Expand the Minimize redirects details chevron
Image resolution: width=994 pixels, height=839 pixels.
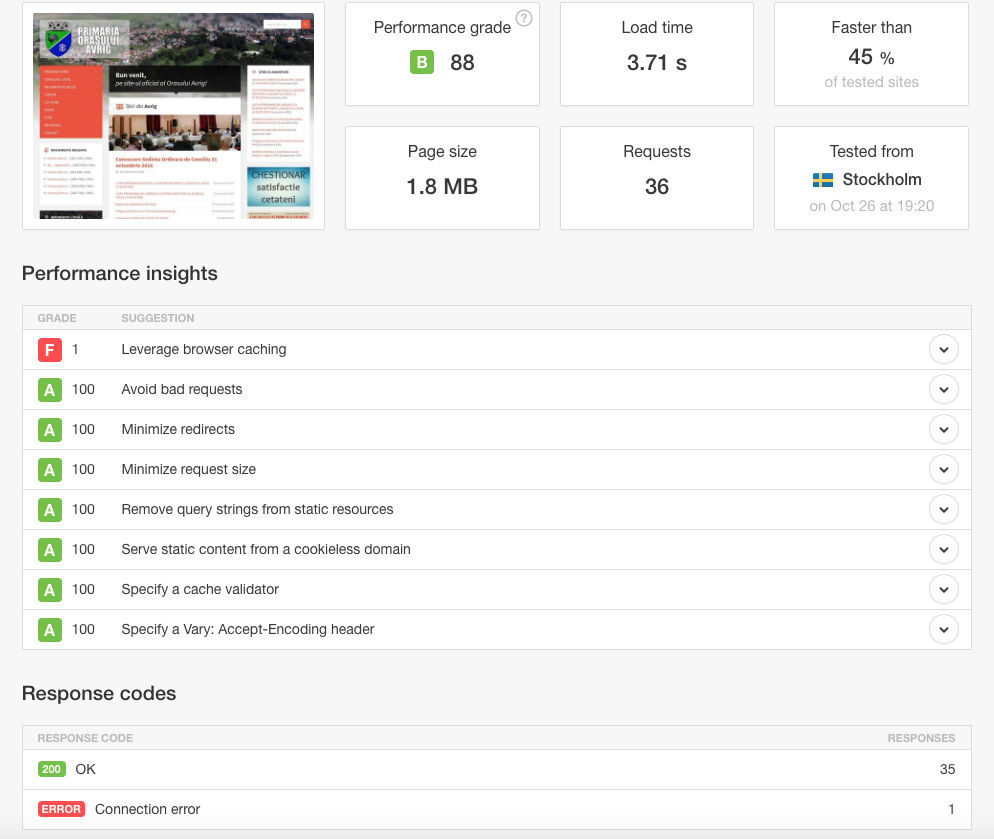point(943,430)
